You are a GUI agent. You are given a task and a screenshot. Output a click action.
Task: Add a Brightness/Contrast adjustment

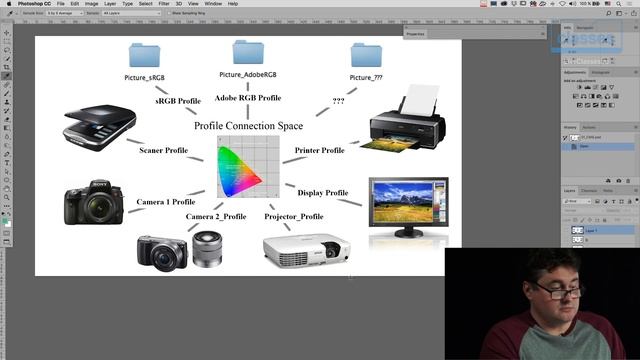[x=579, y=87]
